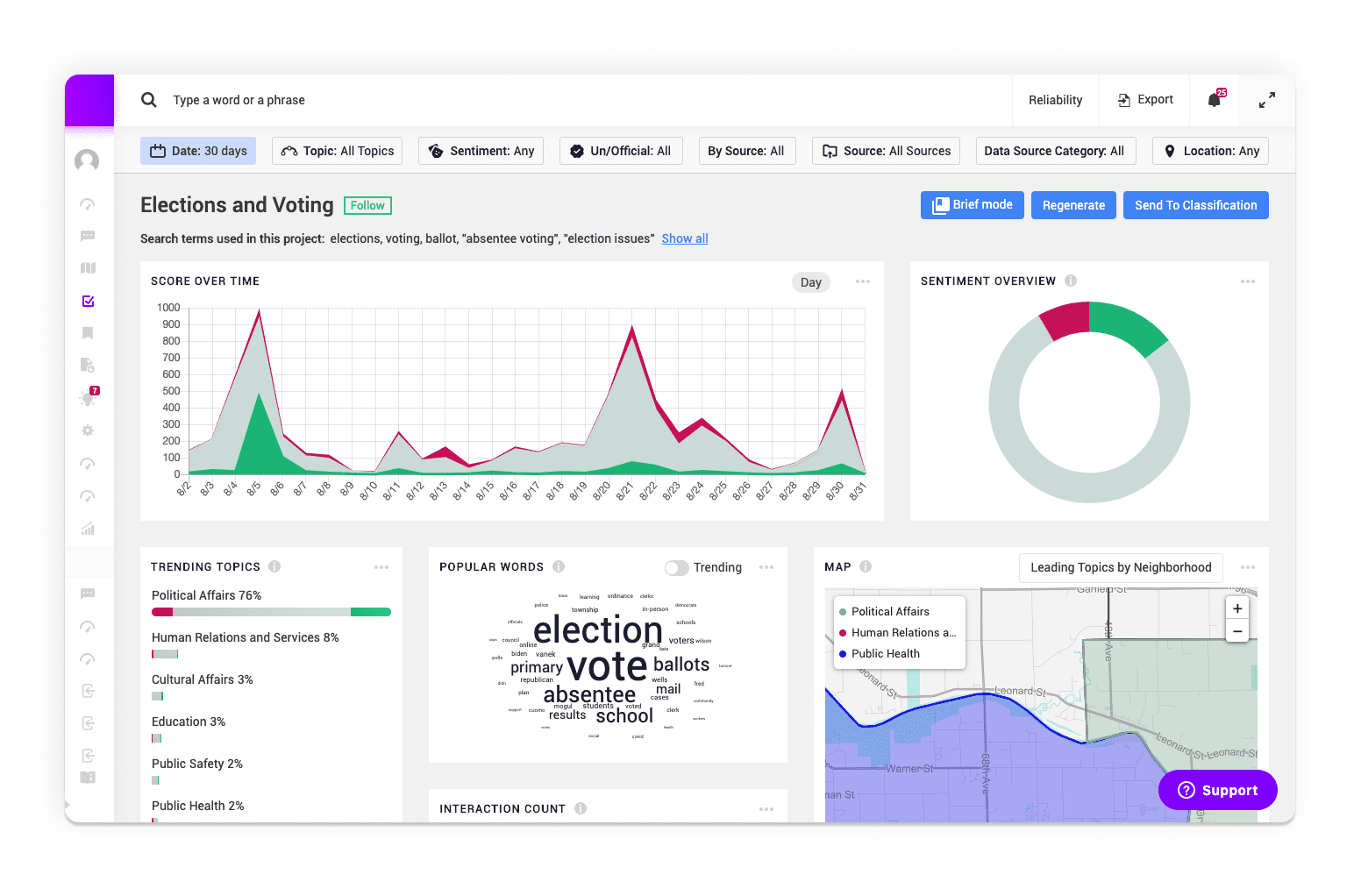
Task: Open Popular Words options menu
Action: pyautogui.click(x=766, y=567)
